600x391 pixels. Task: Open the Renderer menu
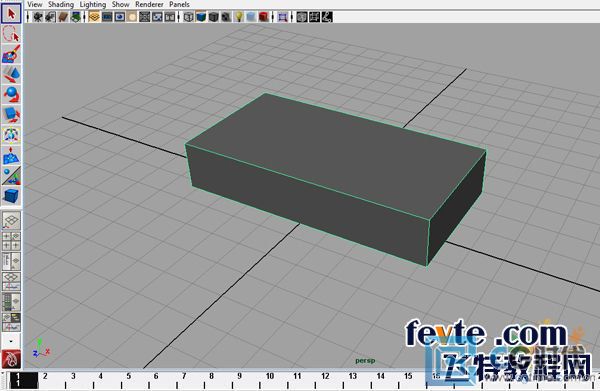[x=149, y=5]
